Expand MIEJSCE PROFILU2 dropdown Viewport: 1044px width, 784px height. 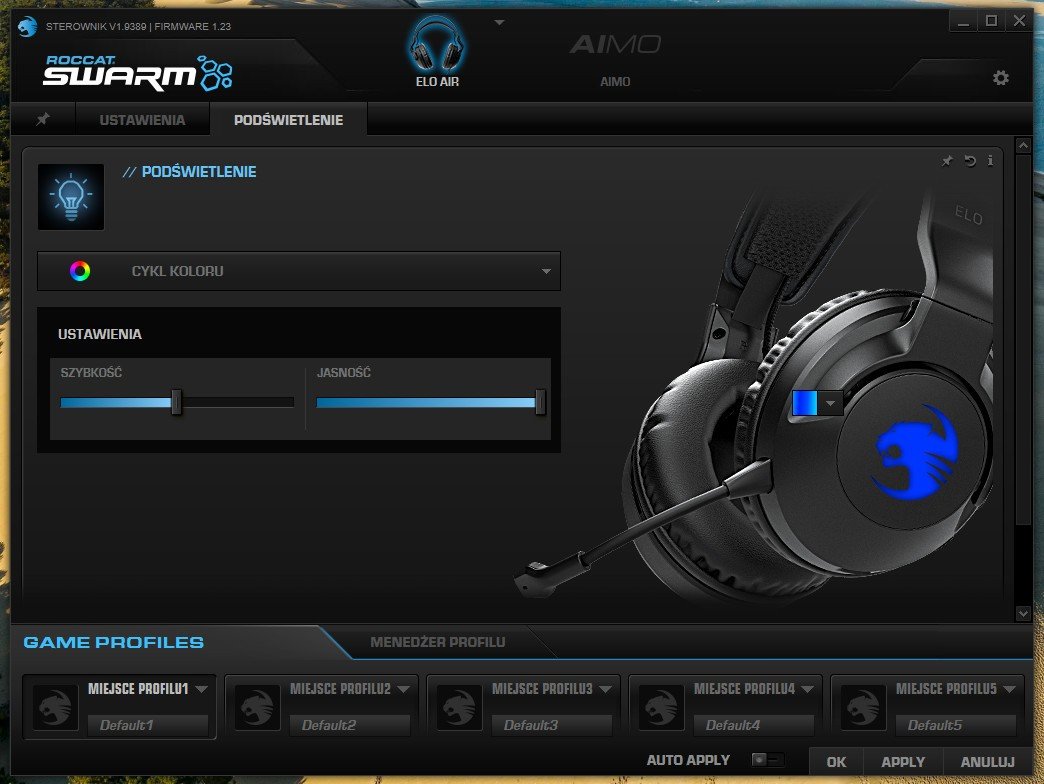pos(403,689)
